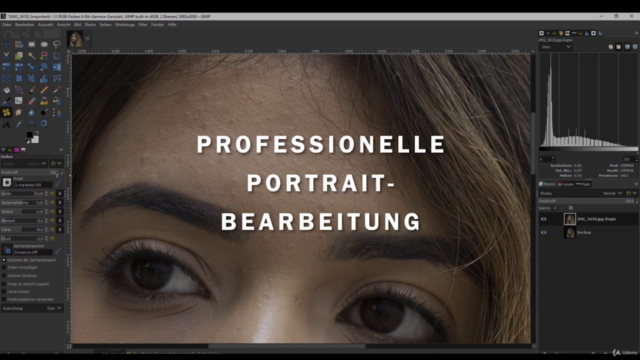
Task: Open the histogram channel Wert dropdown
Action: [556, 47]
